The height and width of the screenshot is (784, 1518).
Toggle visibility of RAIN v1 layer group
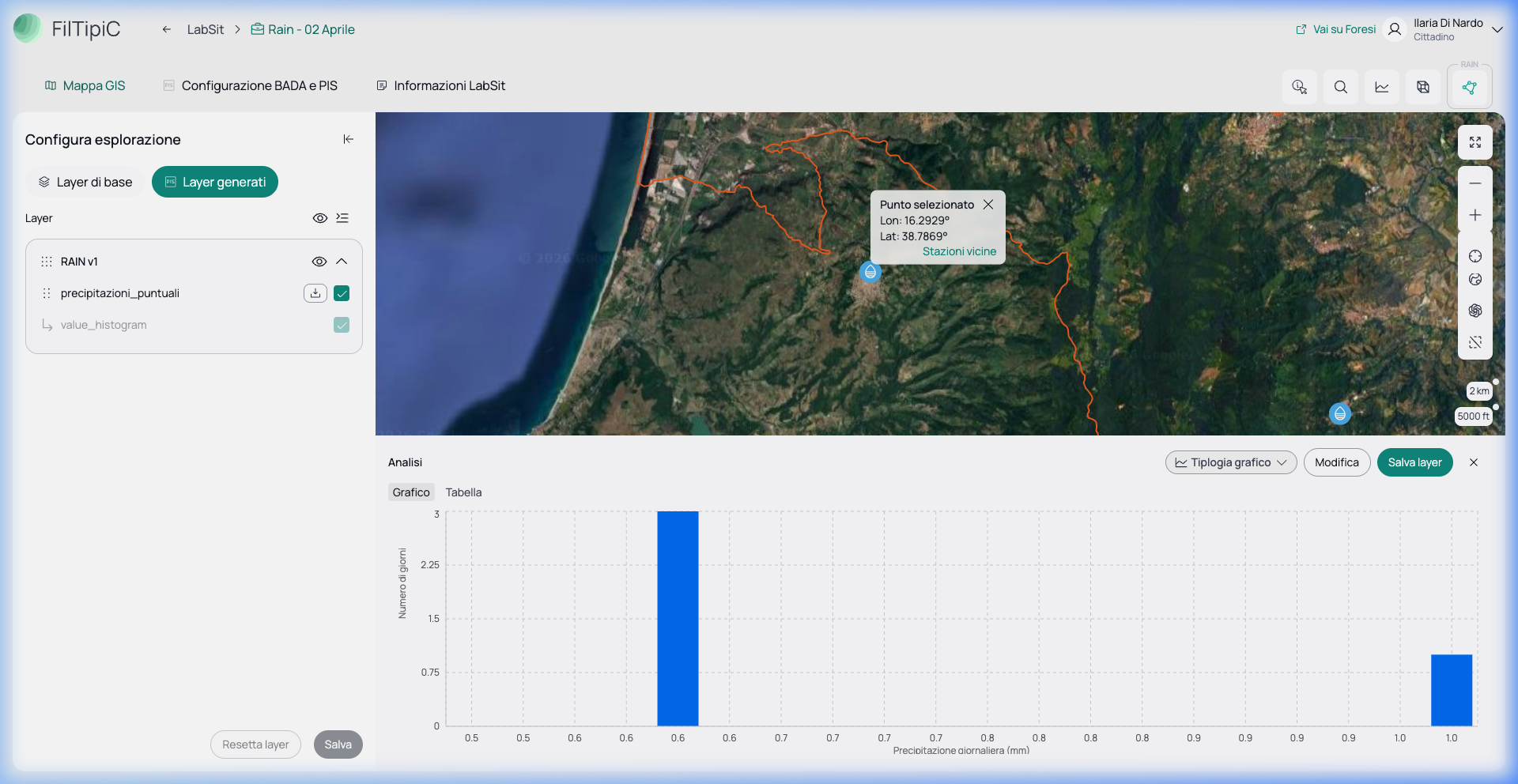coord(319,262)
